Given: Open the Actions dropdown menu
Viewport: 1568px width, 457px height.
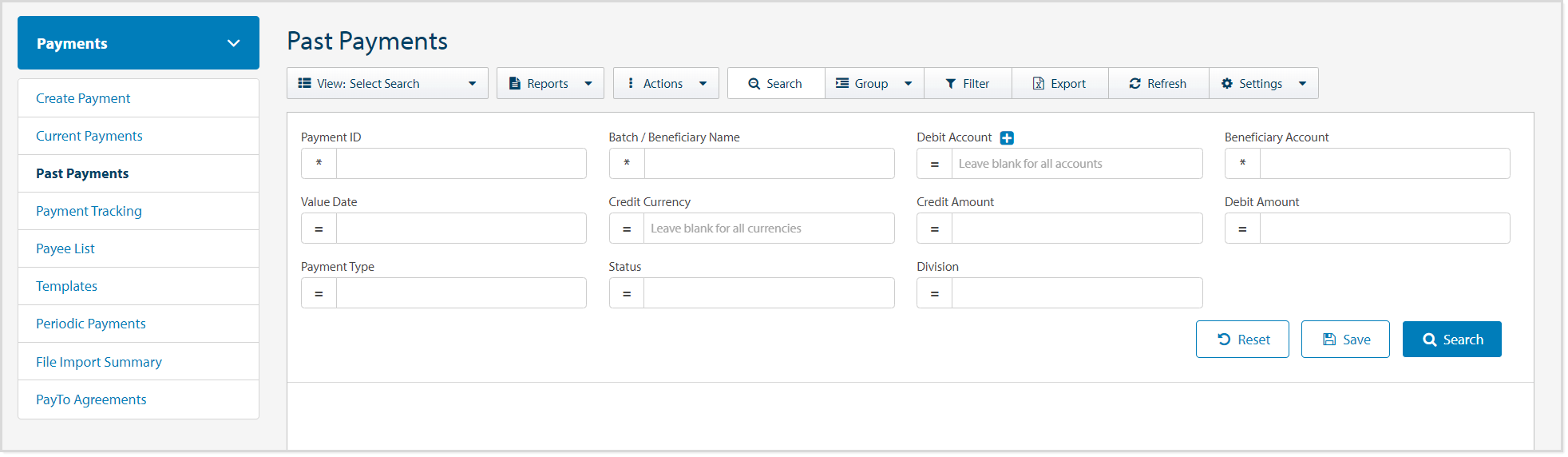Looking at the screenshot, I should coord(666,84).
